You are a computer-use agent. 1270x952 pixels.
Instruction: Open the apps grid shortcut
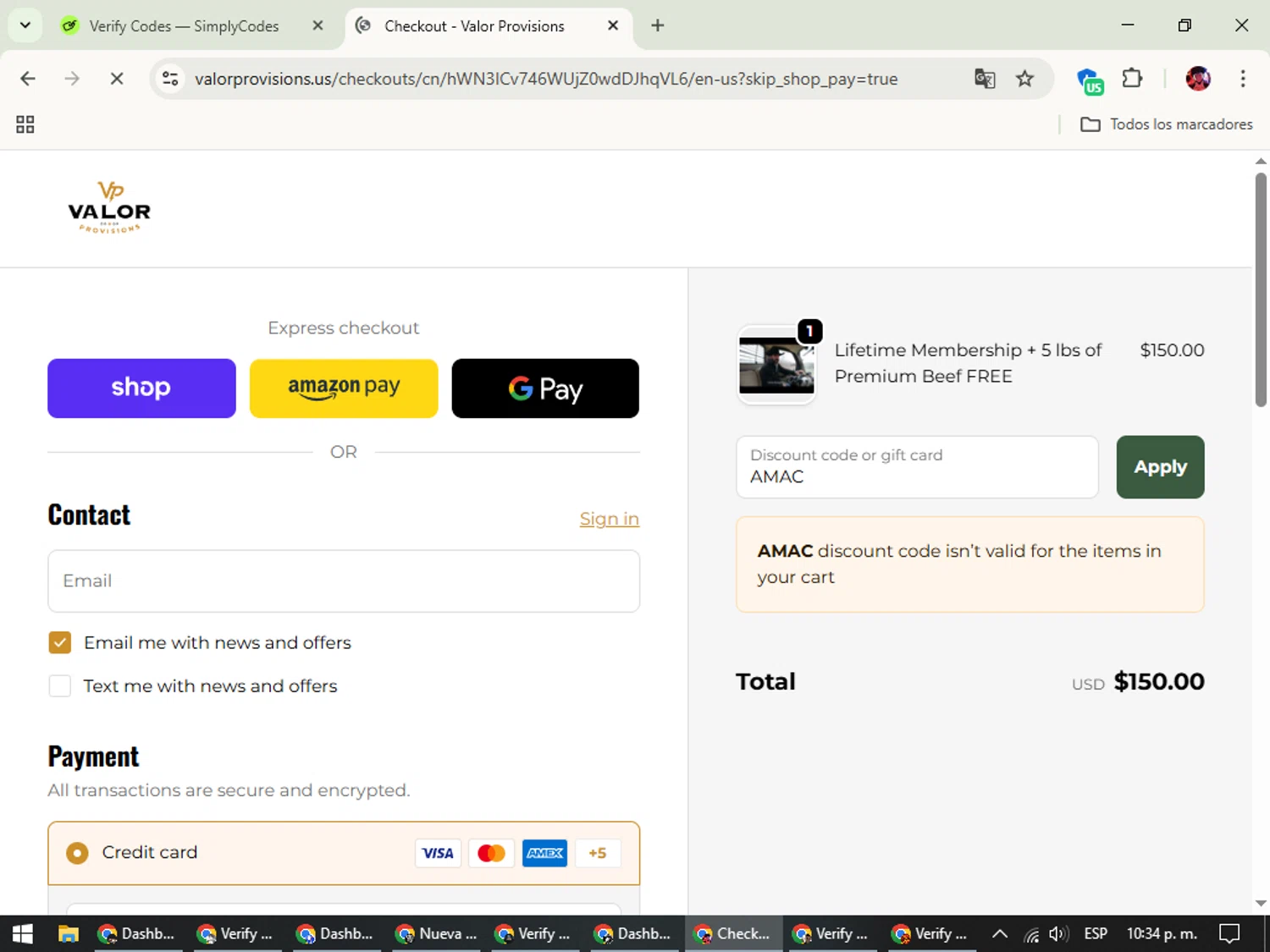coord(25,124)
